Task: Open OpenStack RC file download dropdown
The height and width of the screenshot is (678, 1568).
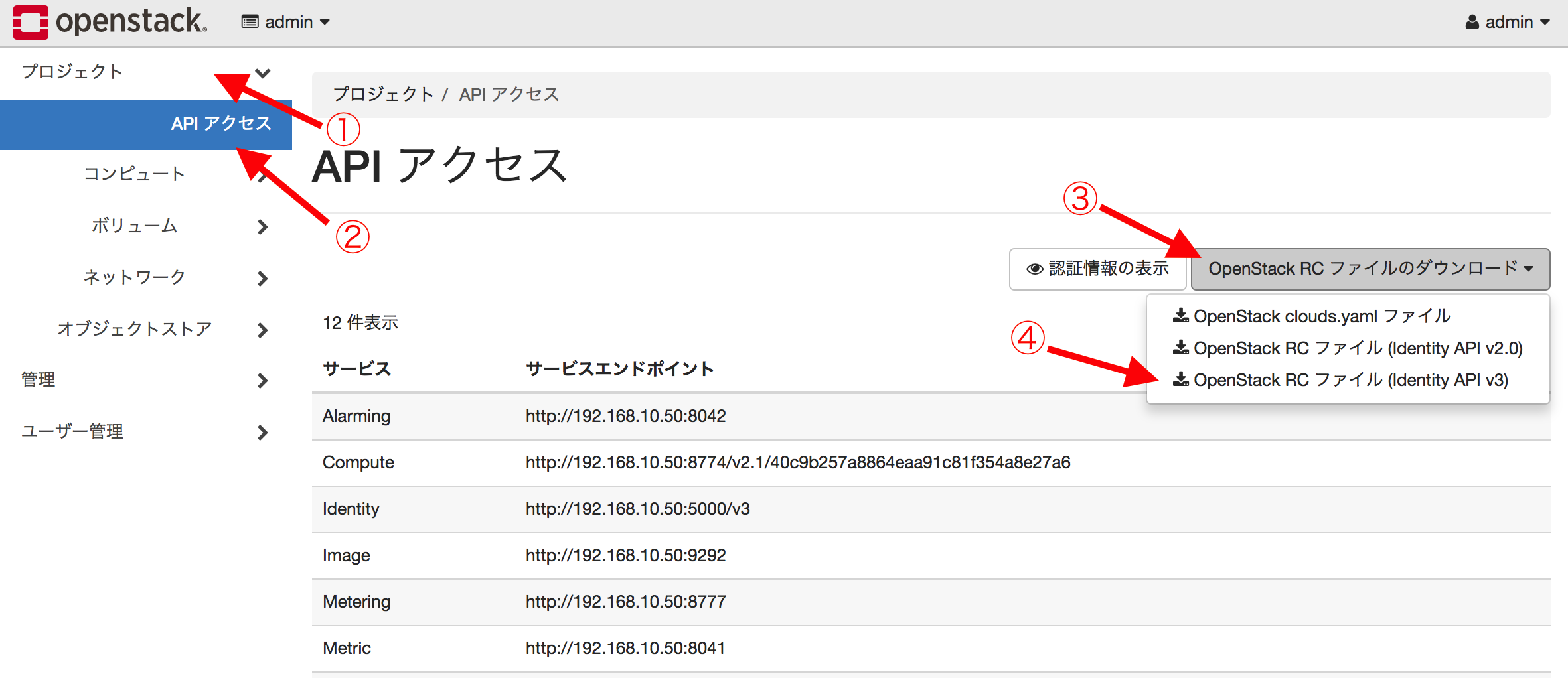Action: point(1370,269)
